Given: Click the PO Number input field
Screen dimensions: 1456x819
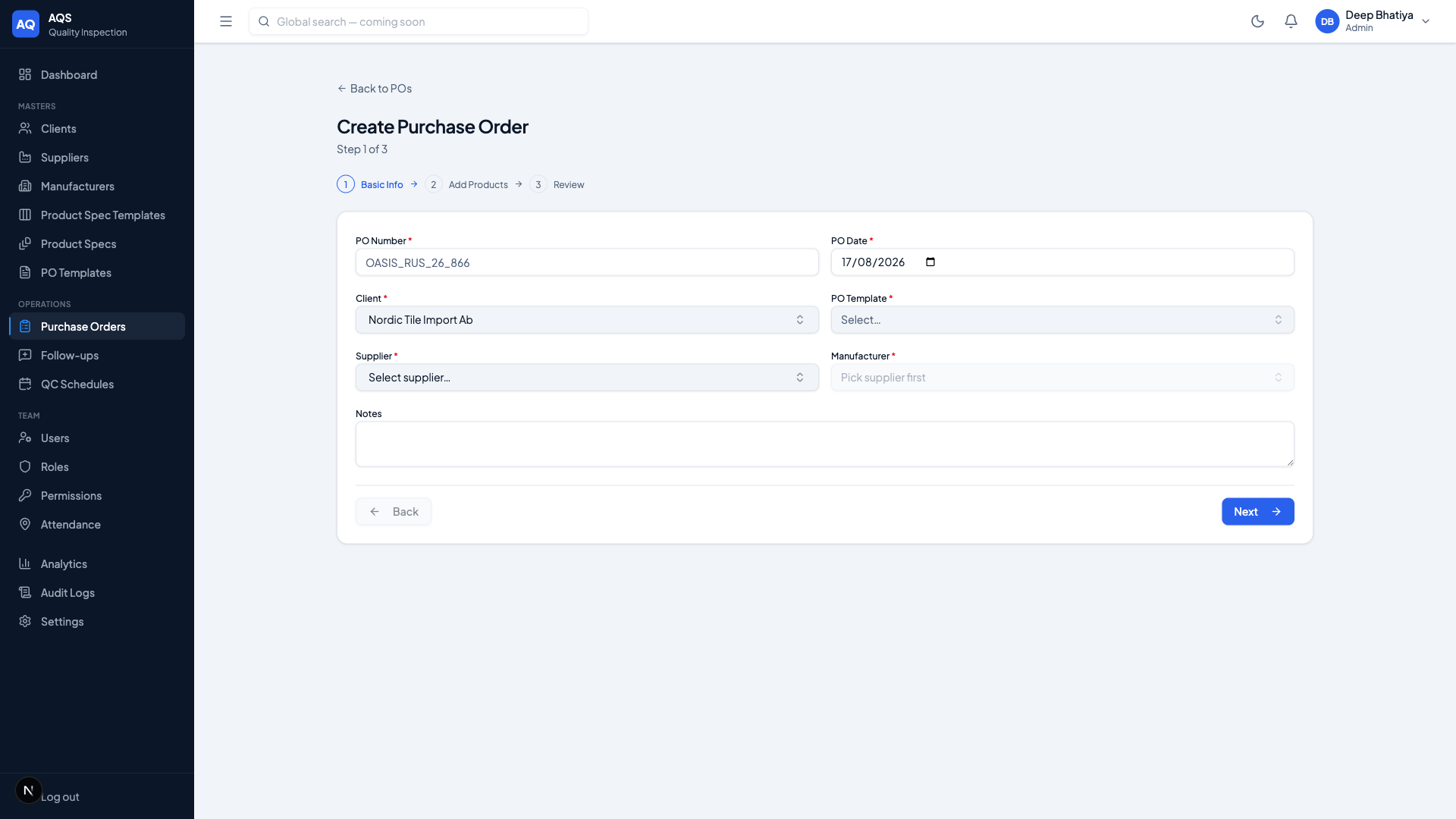Looking at the screenshot, I should coord(587,262).
